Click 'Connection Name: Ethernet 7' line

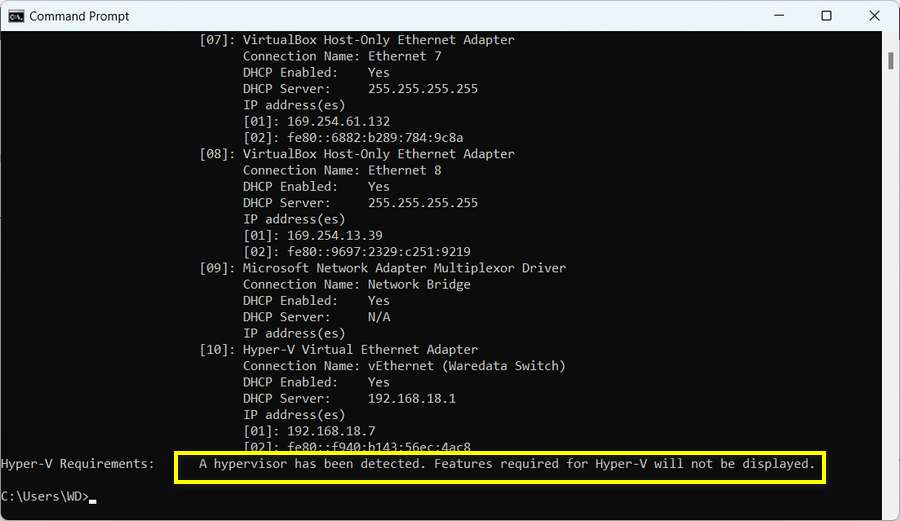click(342, 56)
